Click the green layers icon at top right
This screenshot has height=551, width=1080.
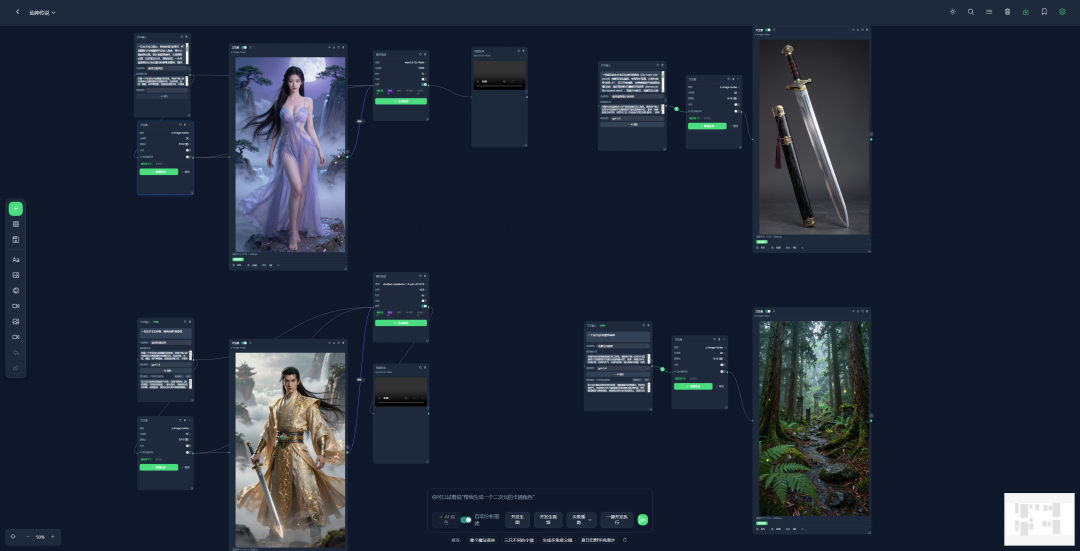(x=1062, y=12)
